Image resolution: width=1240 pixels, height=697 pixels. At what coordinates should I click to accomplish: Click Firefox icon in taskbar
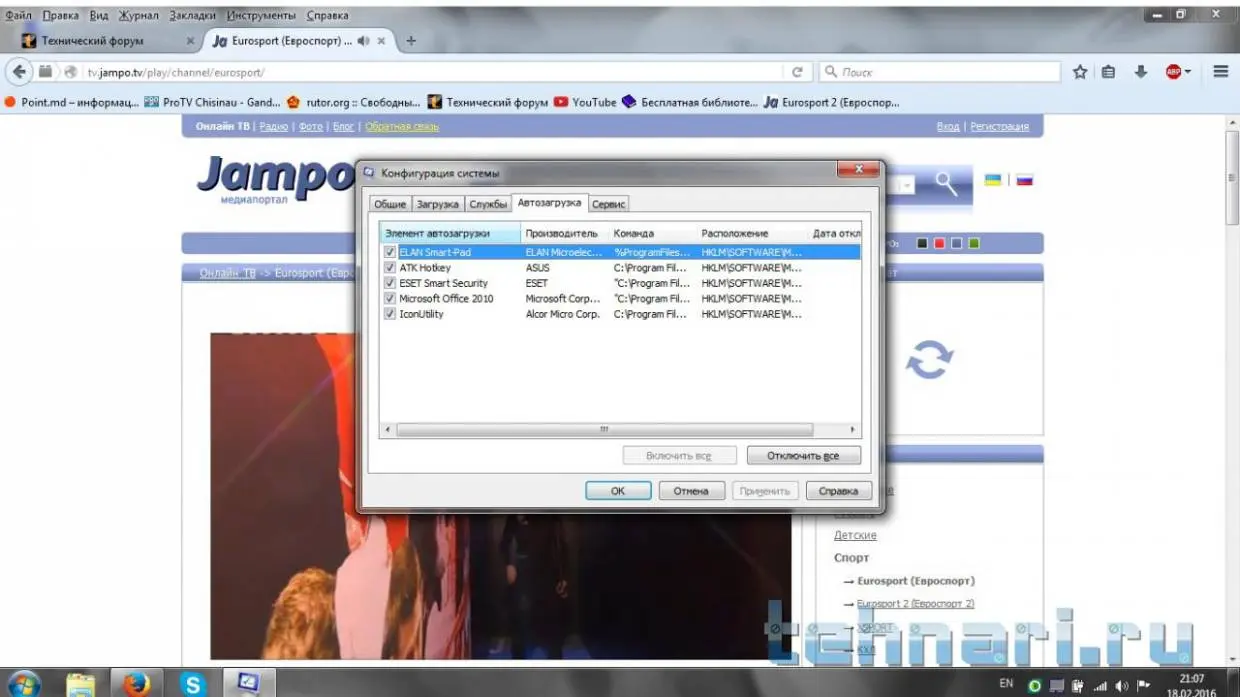pyautogui.click(x=137, y=684)
